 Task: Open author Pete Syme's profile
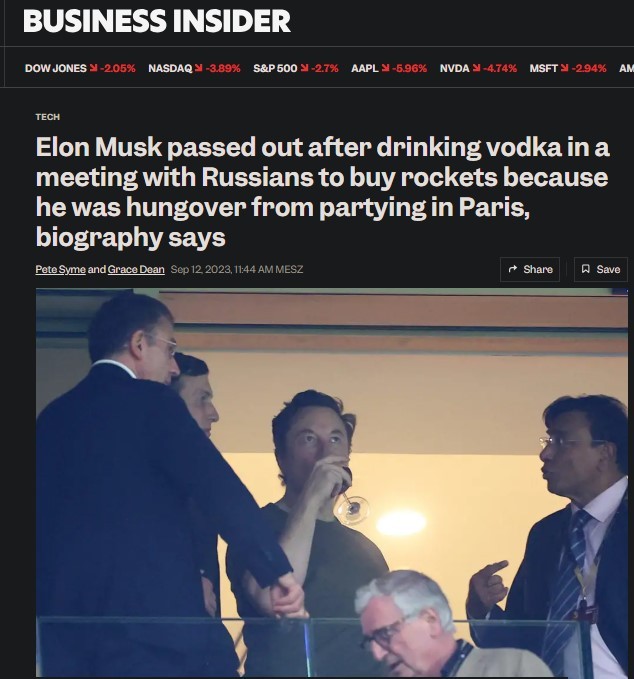pyautogui.click(x=61, y=269)
